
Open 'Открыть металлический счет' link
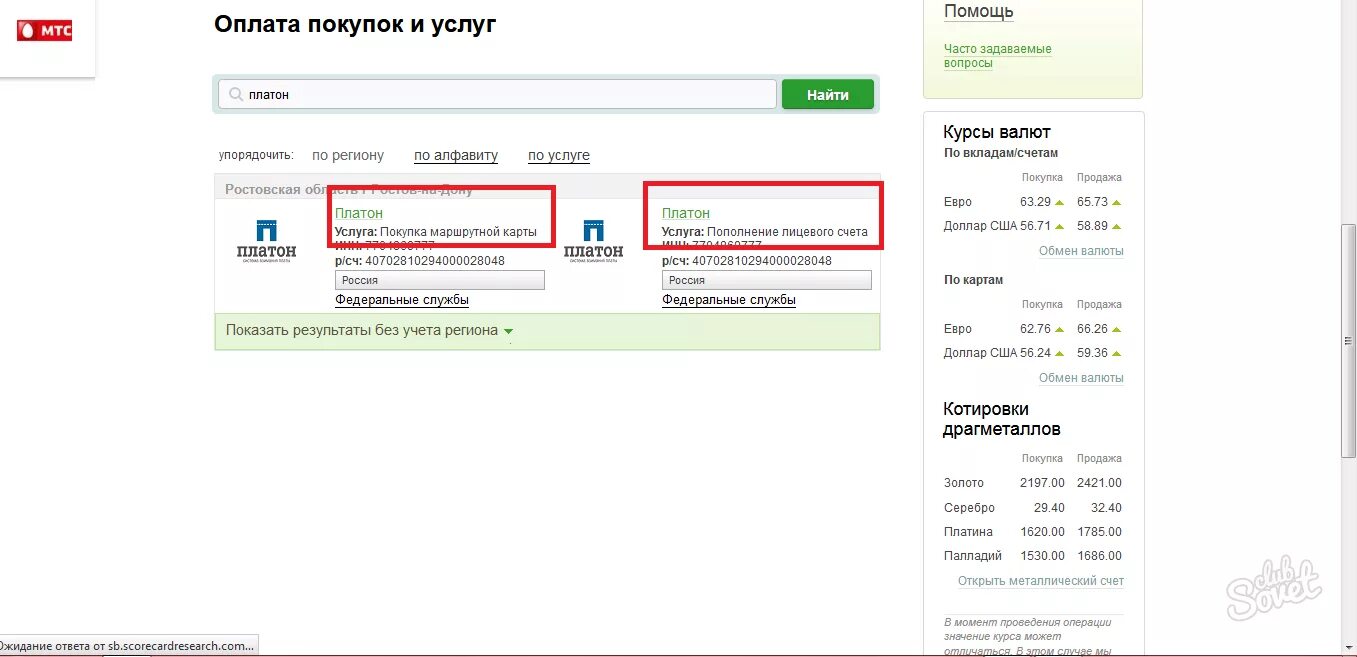point(1041,581)
